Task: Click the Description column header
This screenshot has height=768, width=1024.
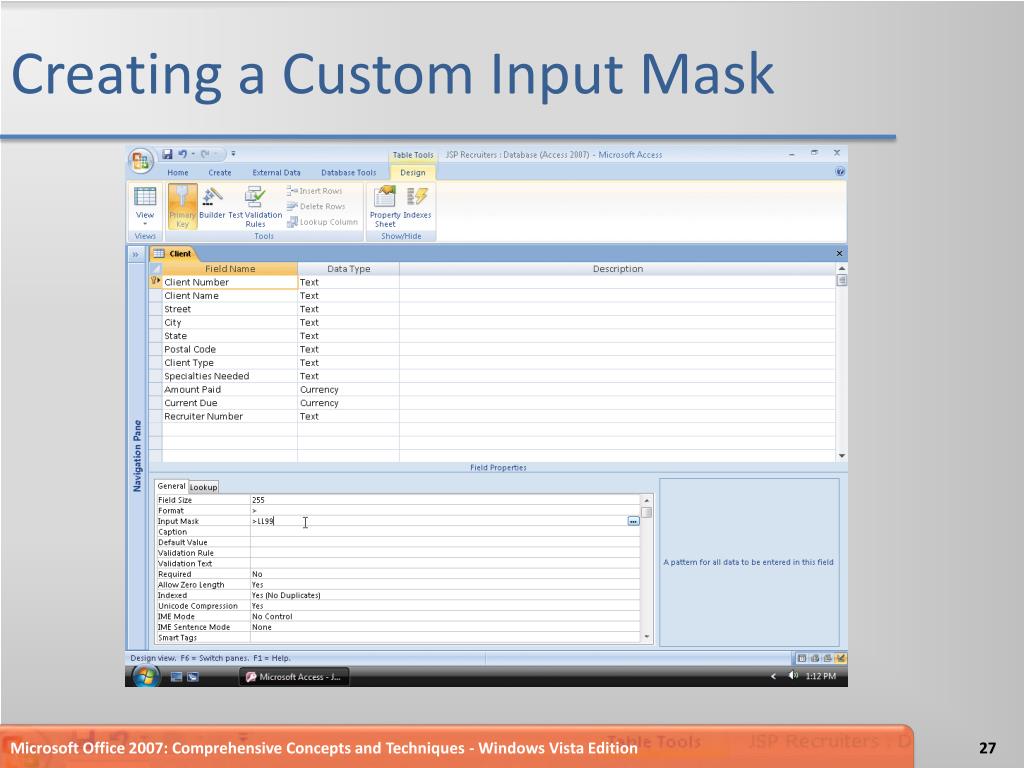Action: (x=617, y=268)
